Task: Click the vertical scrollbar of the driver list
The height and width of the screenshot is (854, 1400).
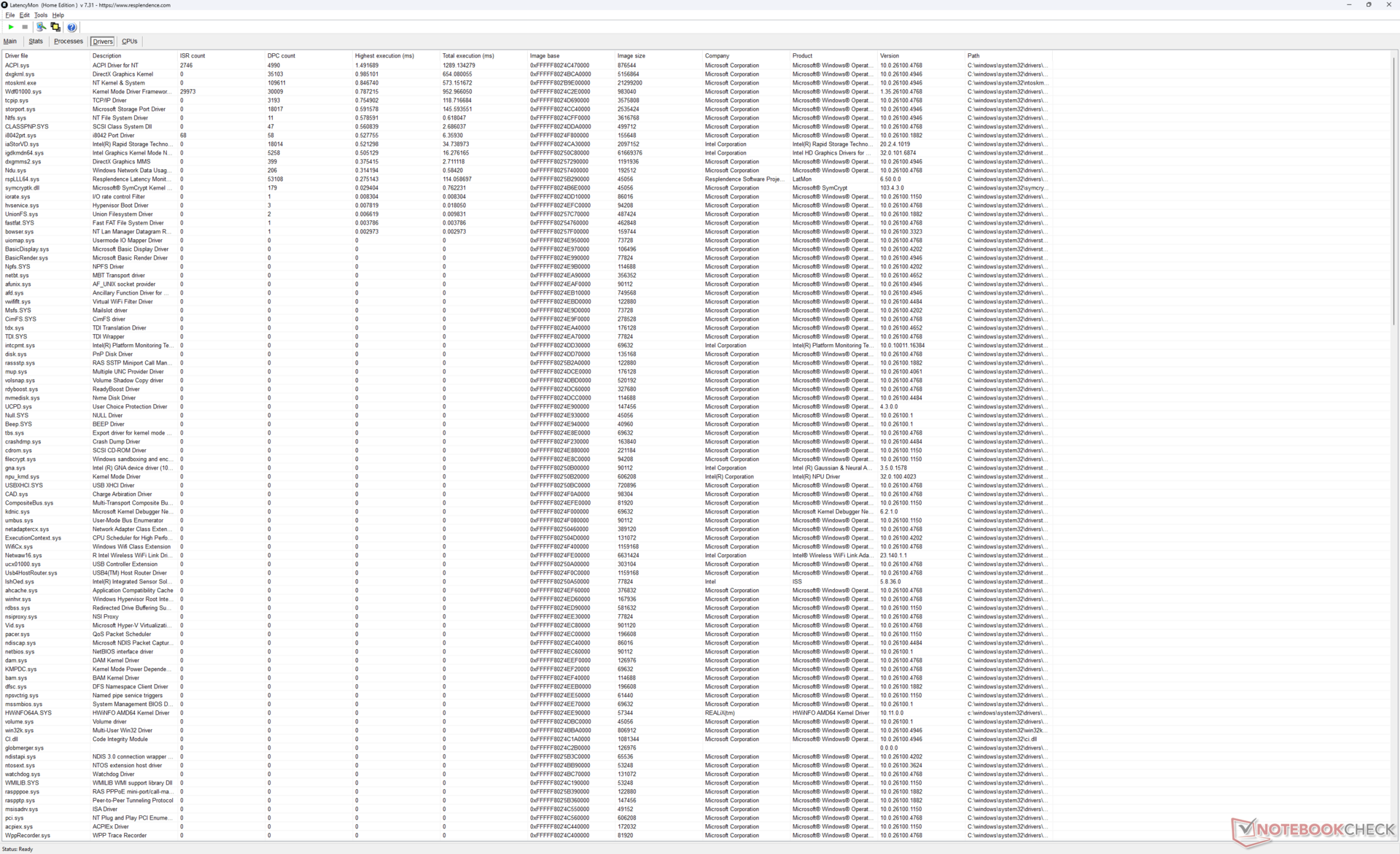Action: click(1393, 190)
